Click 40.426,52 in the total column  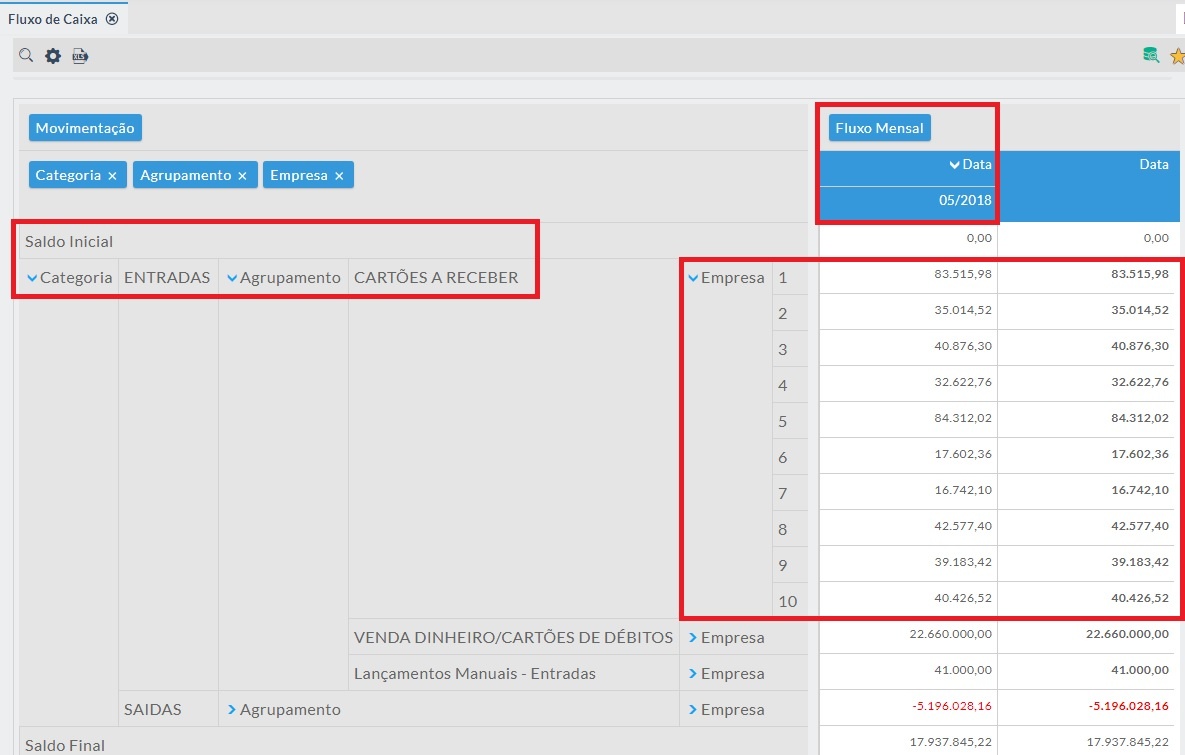click(1140, 598)
